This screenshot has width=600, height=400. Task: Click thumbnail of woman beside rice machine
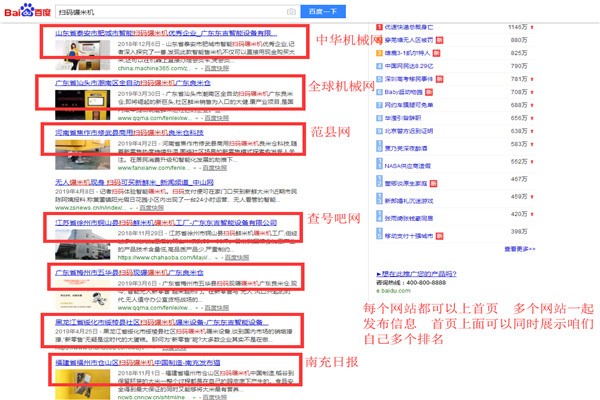(x=83, y=55)
